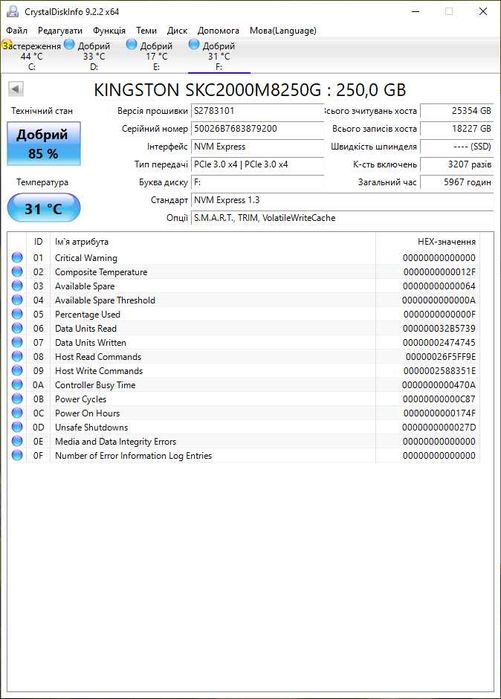This screenshot has height=699, width=501.
Task: Click the status icon for Critical Warning
Action: 17,257
